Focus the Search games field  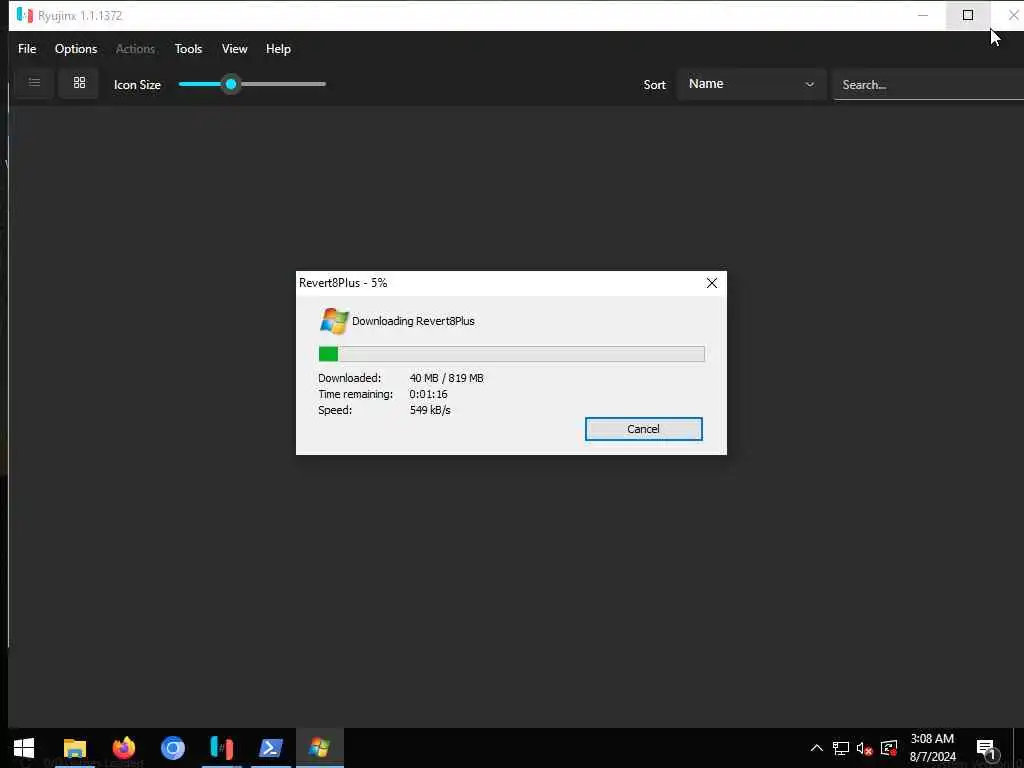pyautogui.click(x=928, y=85)
